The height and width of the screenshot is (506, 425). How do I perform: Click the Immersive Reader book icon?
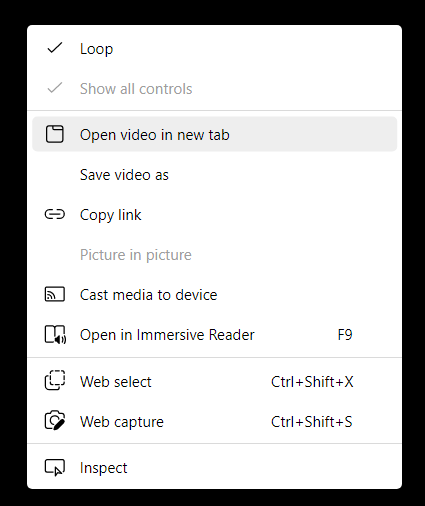coord(55,334)
